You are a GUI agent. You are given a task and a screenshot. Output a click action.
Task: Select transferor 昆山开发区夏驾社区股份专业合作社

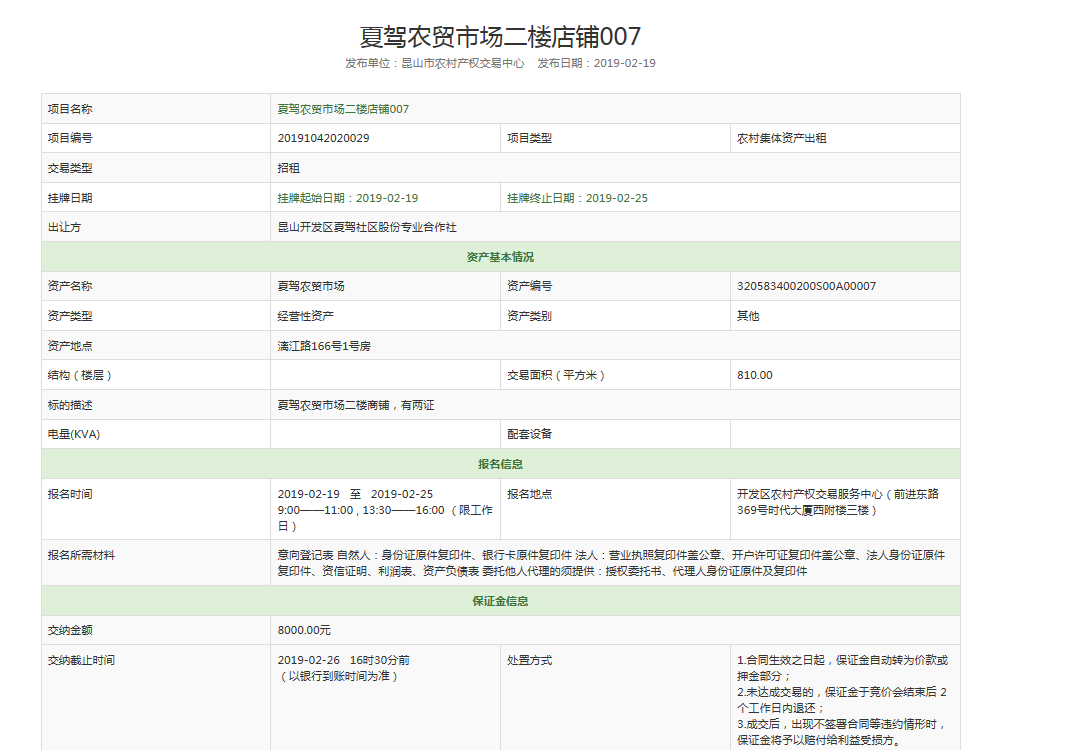coord(367,227)
